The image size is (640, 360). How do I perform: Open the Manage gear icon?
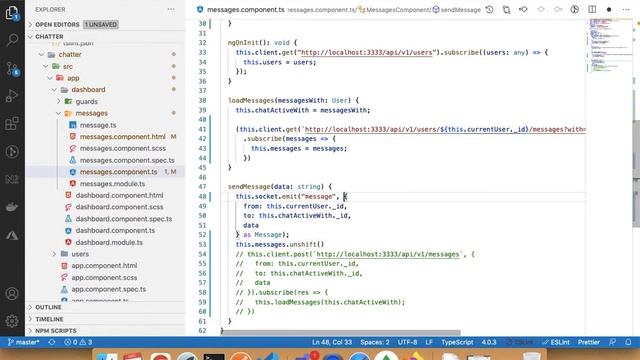12,321
